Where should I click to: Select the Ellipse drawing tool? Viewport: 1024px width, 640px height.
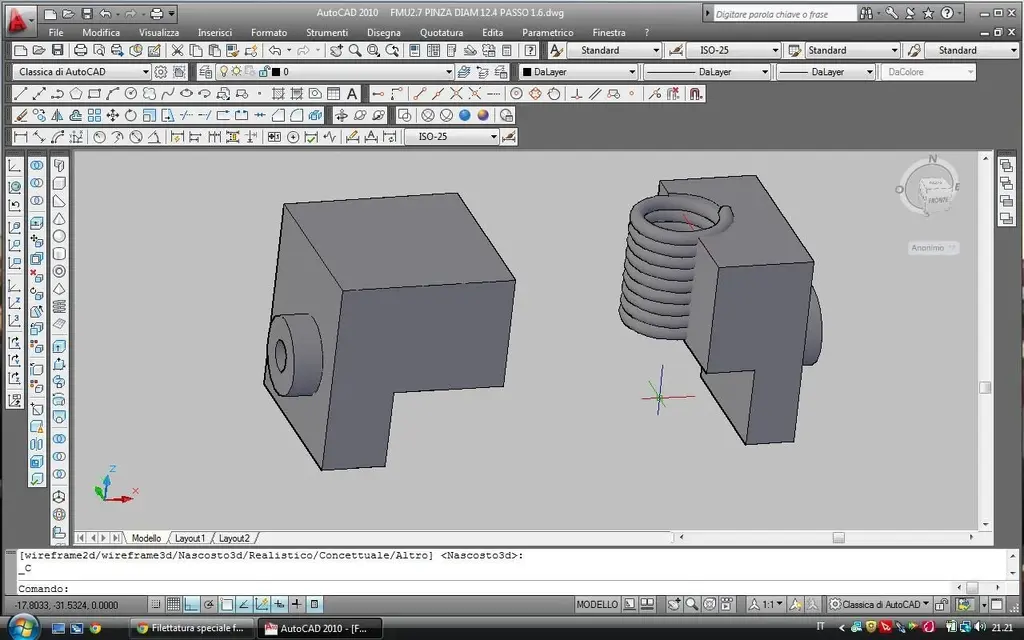[186, 93]
